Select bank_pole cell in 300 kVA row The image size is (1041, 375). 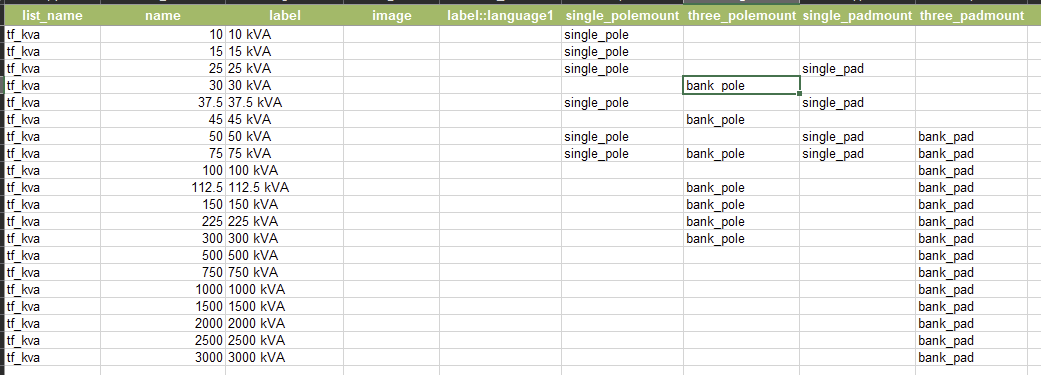[x=742, y=238]
